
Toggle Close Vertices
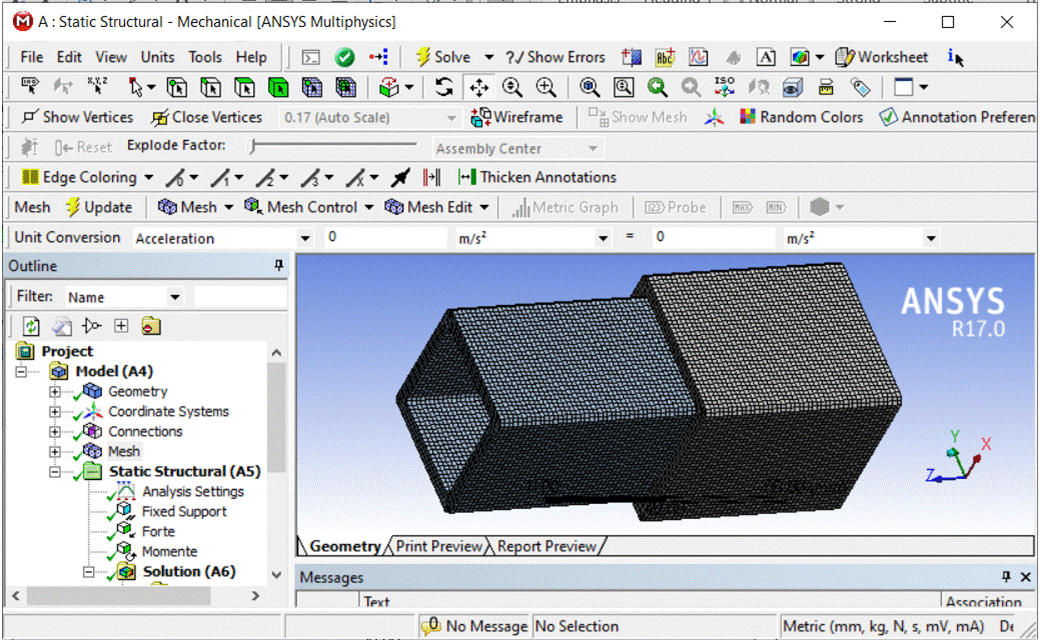click(x=206, y=117)
